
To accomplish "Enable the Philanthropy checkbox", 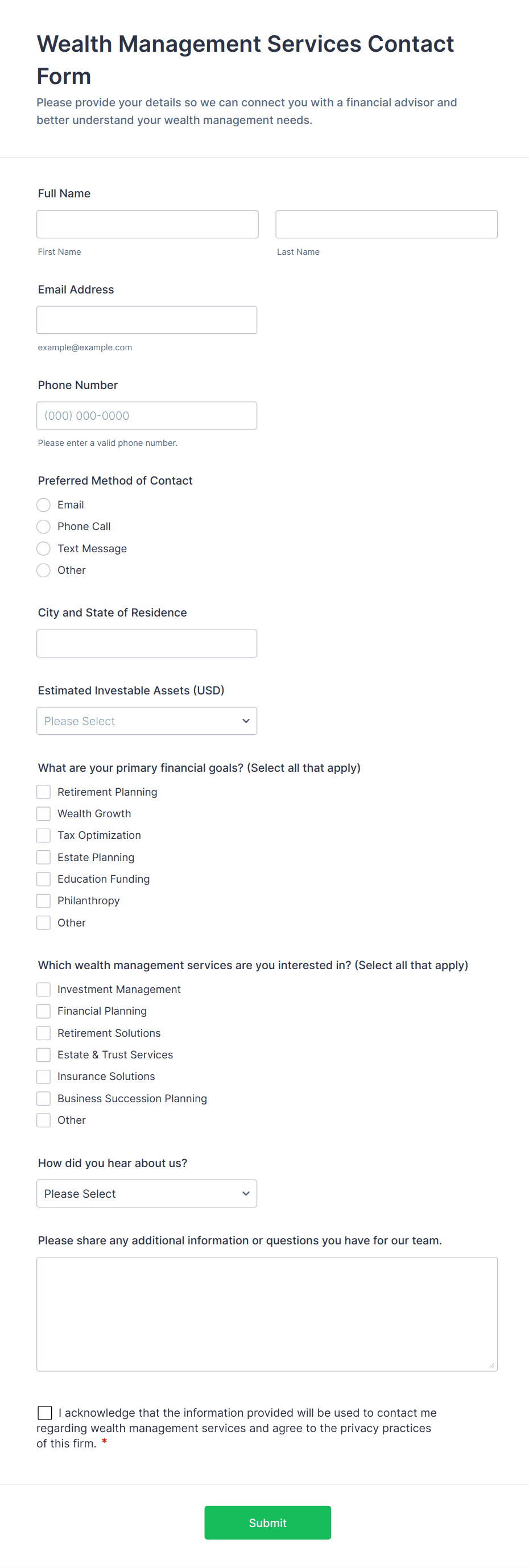I will point(43,900).
